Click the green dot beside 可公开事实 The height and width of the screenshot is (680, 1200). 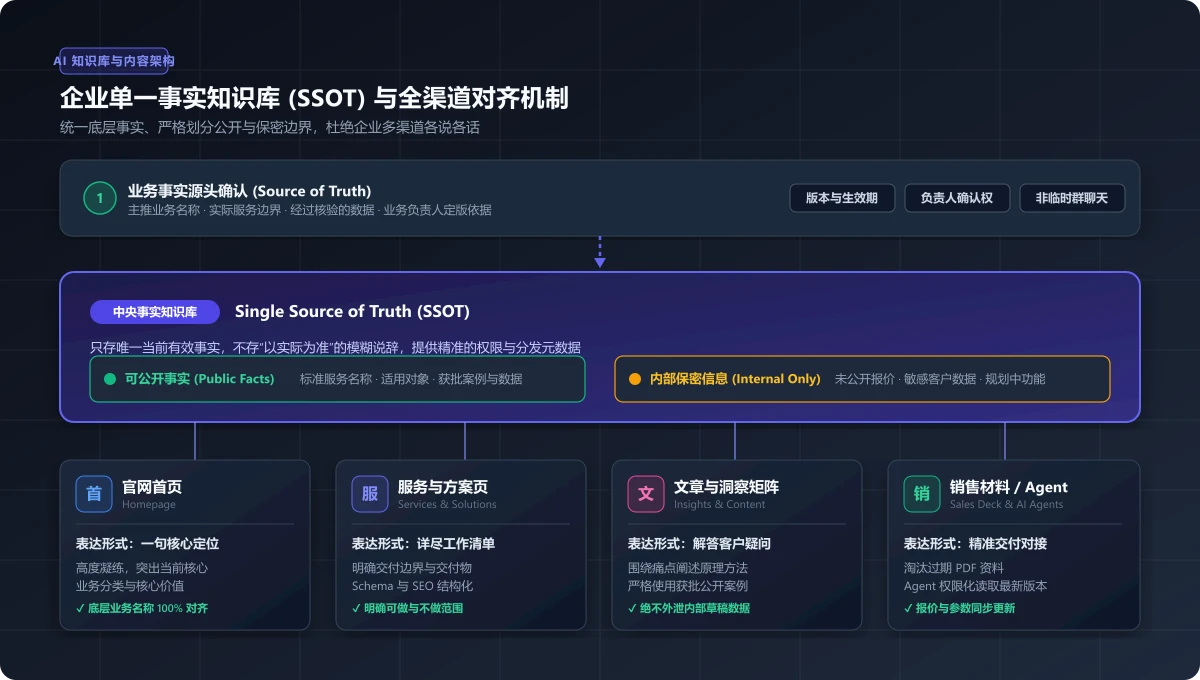click(x=110, y=379)
